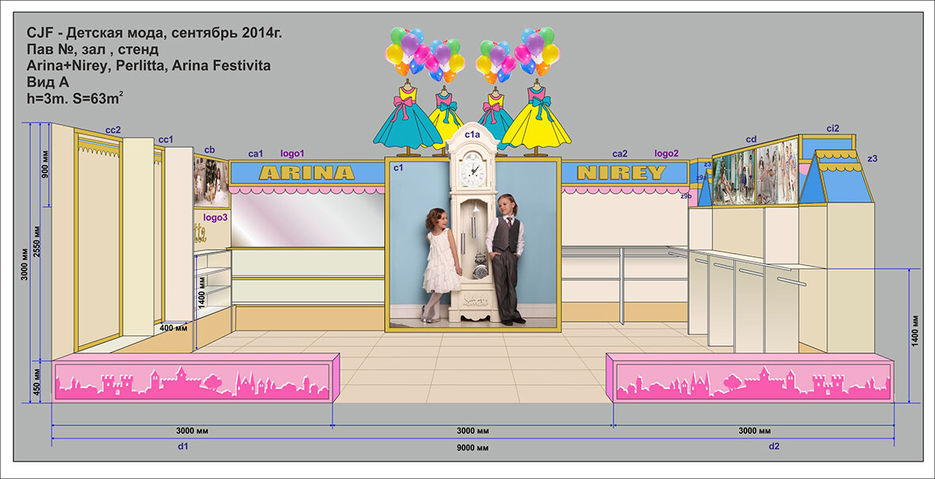Image resolution: width=935 pixels, height=479 pixels.
Task: Click the 'c1a' label above the clock
Action: [473, 133]
